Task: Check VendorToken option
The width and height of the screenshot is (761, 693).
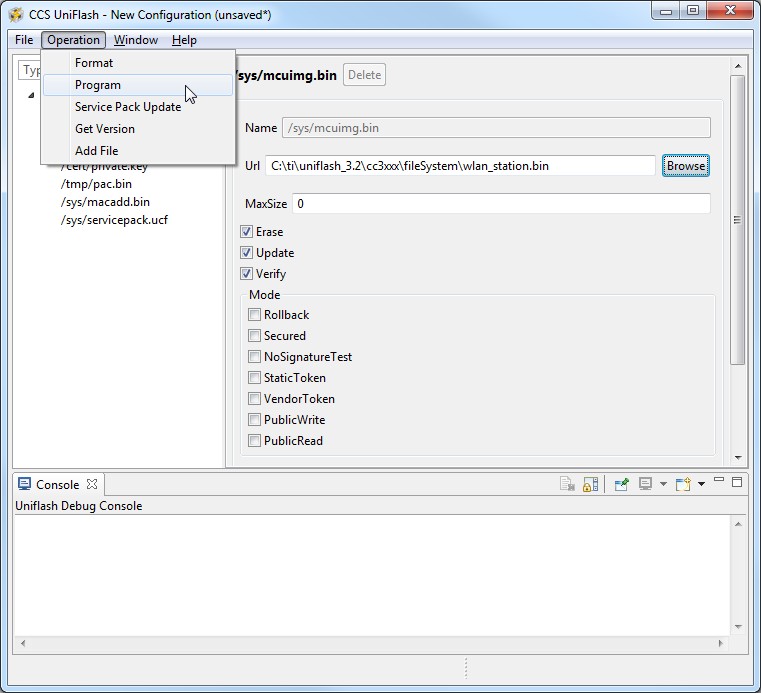Action: [254, 398]
